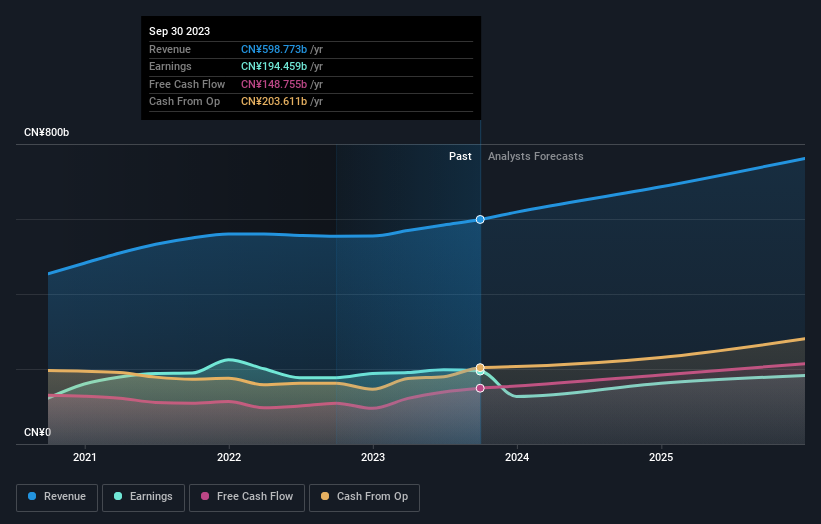Click the earnings value CN¥194.459b
Viewport: 821px width, 524px height.
coord(274,66)
